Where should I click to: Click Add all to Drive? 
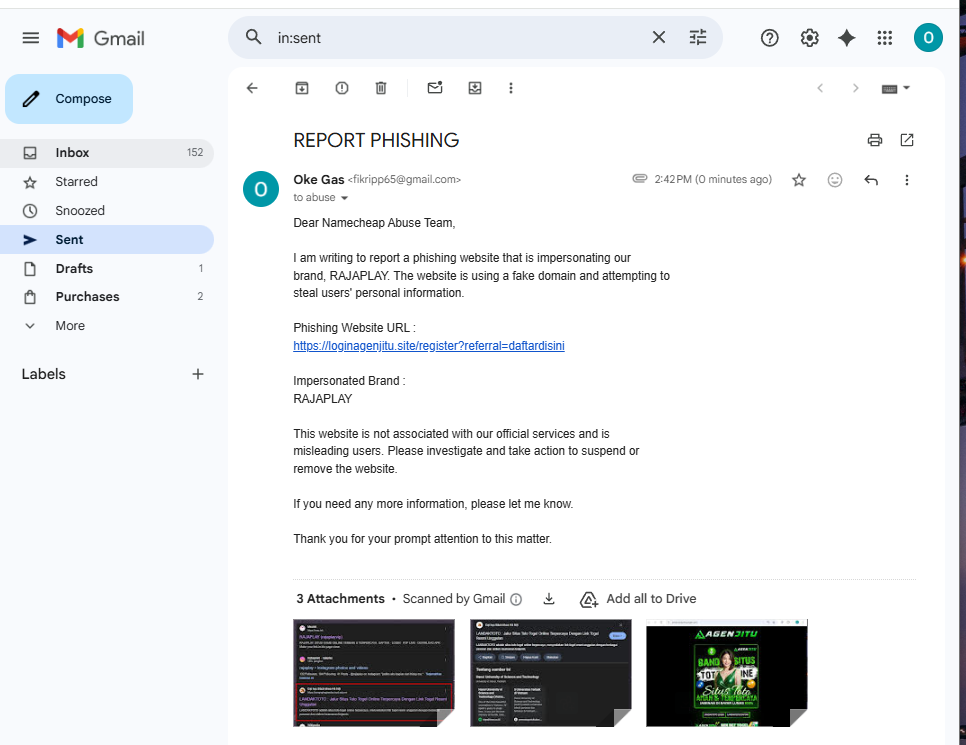[638, 599]
